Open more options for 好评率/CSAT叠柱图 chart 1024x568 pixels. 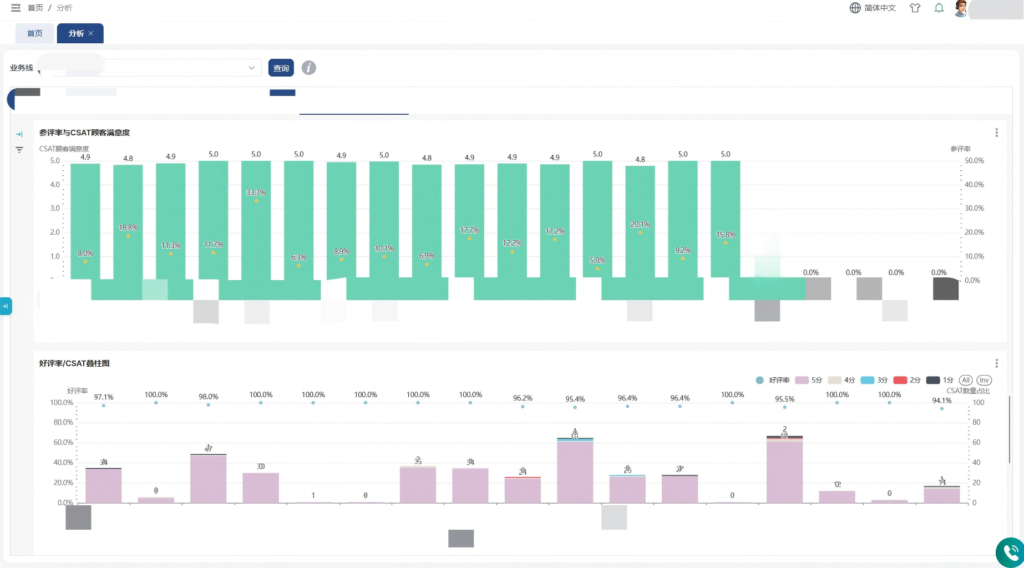(997, 363)
